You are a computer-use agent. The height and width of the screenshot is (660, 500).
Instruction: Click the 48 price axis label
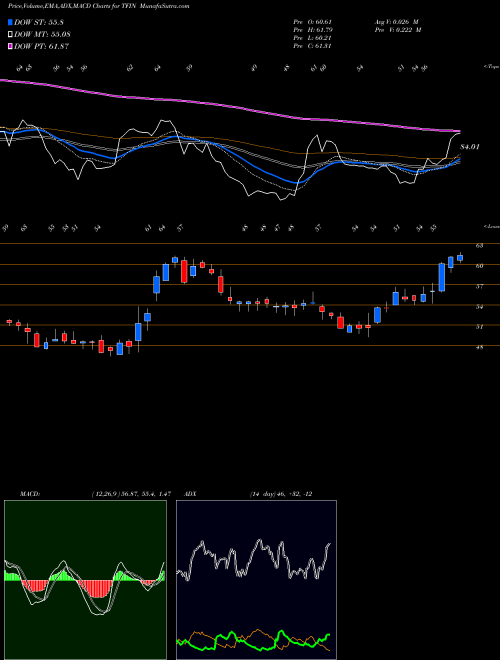[479, 348]
